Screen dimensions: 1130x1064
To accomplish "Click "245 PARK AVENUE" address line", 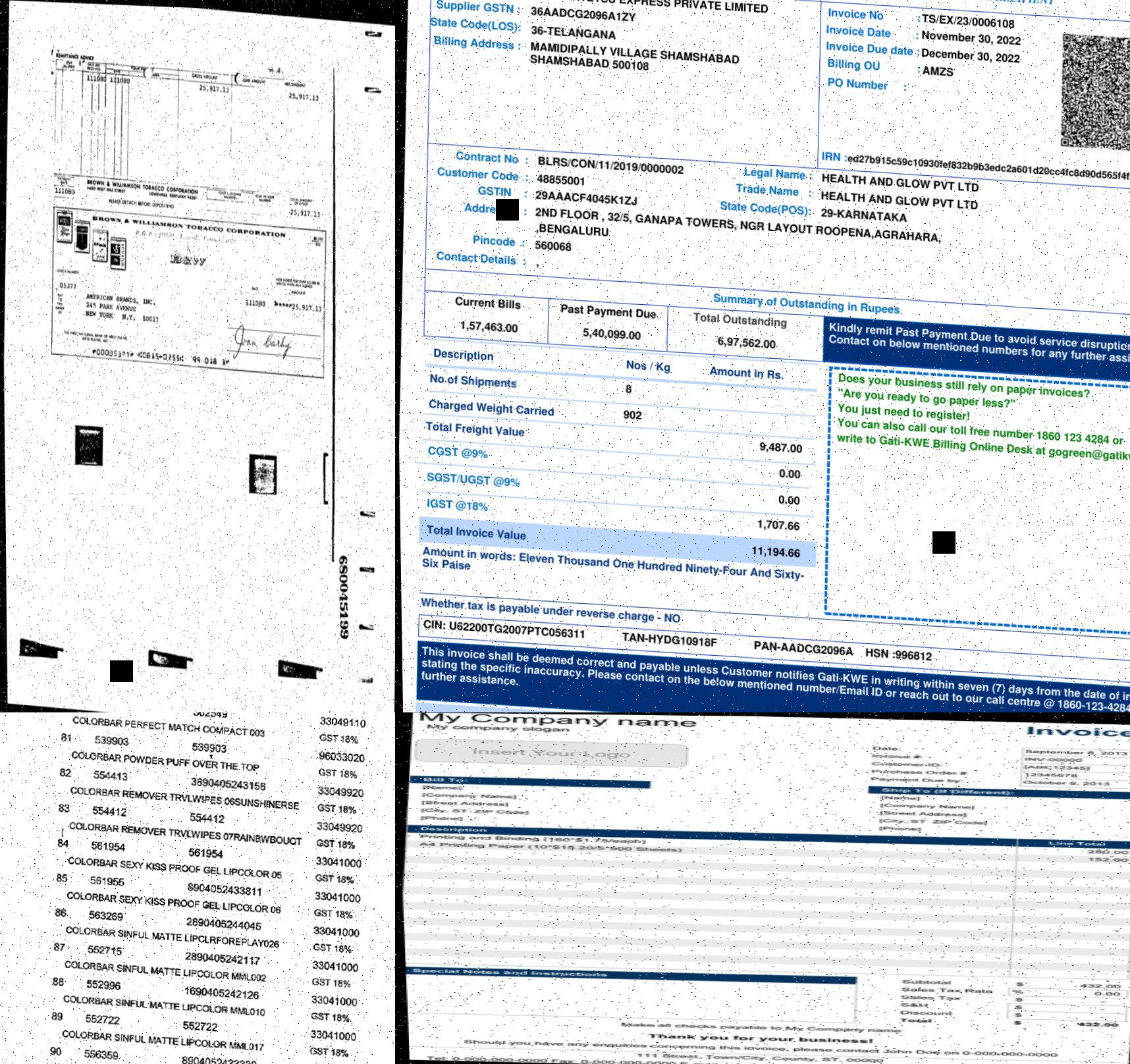I will pos(111,307).
